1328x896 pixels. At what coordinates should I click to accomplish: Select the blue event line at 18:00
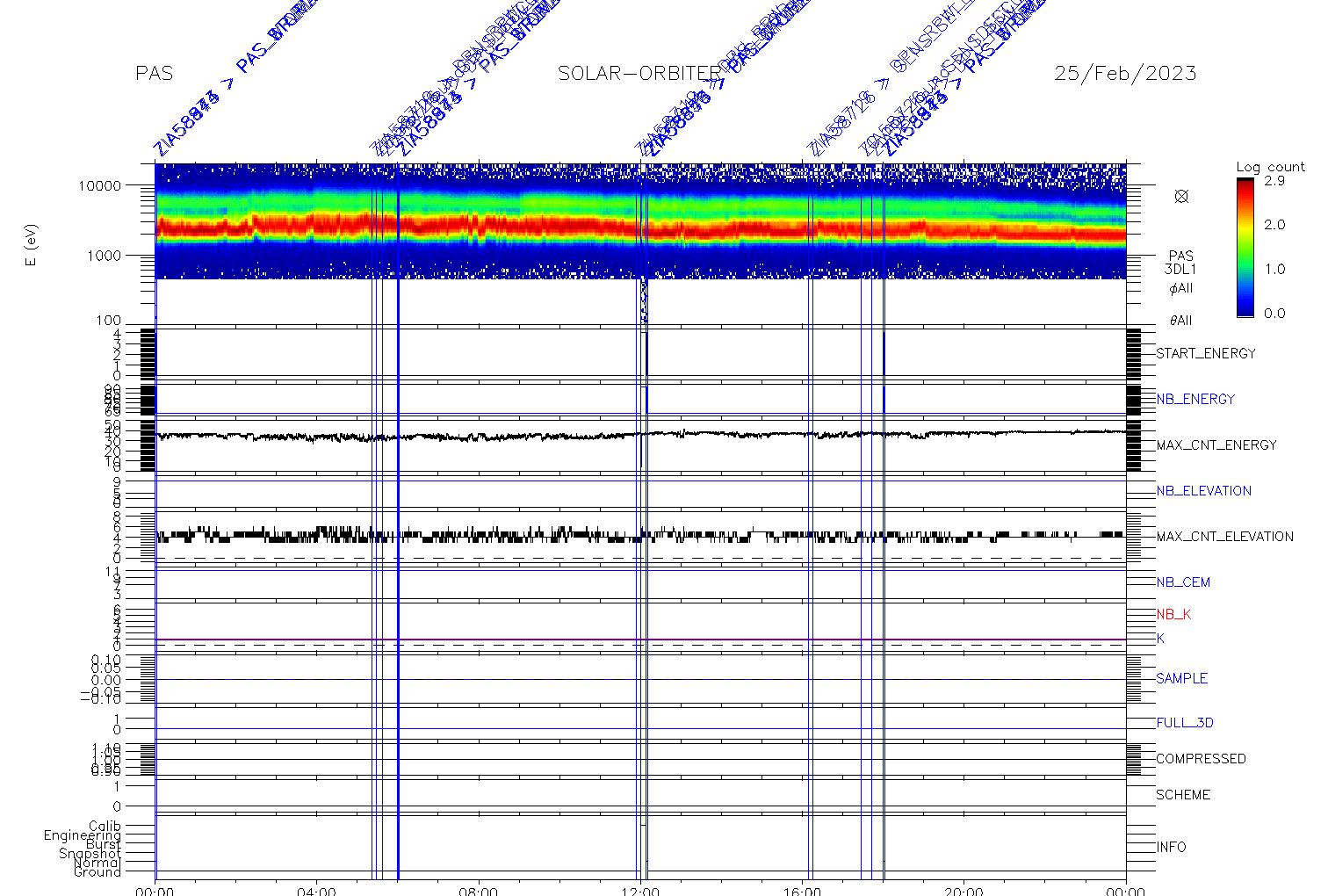tap(884, 521)
